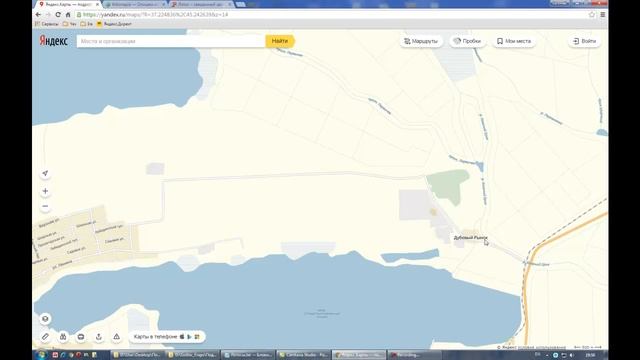Click the print map icon
640x360 pixels.
click(81, 337)
